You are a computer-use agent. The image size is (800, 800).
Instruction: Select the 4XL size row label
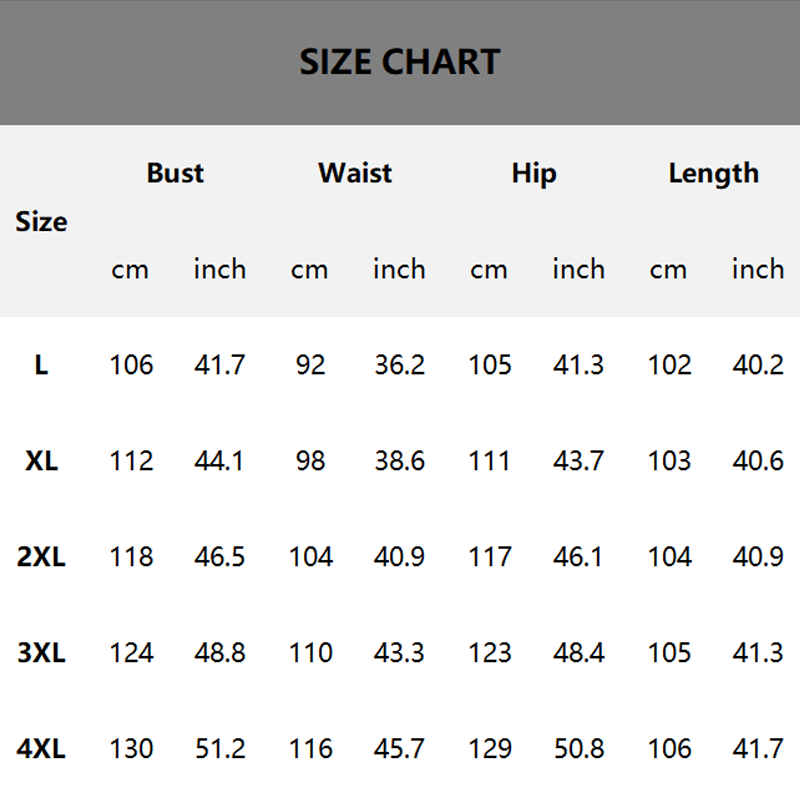click(41, 749)
